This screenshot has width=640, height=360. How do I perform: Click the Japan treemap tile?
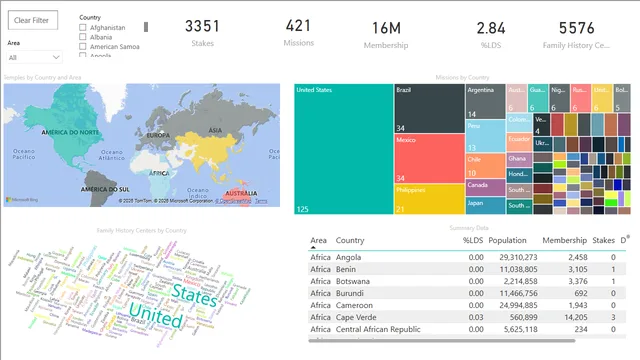click(486, 206)
